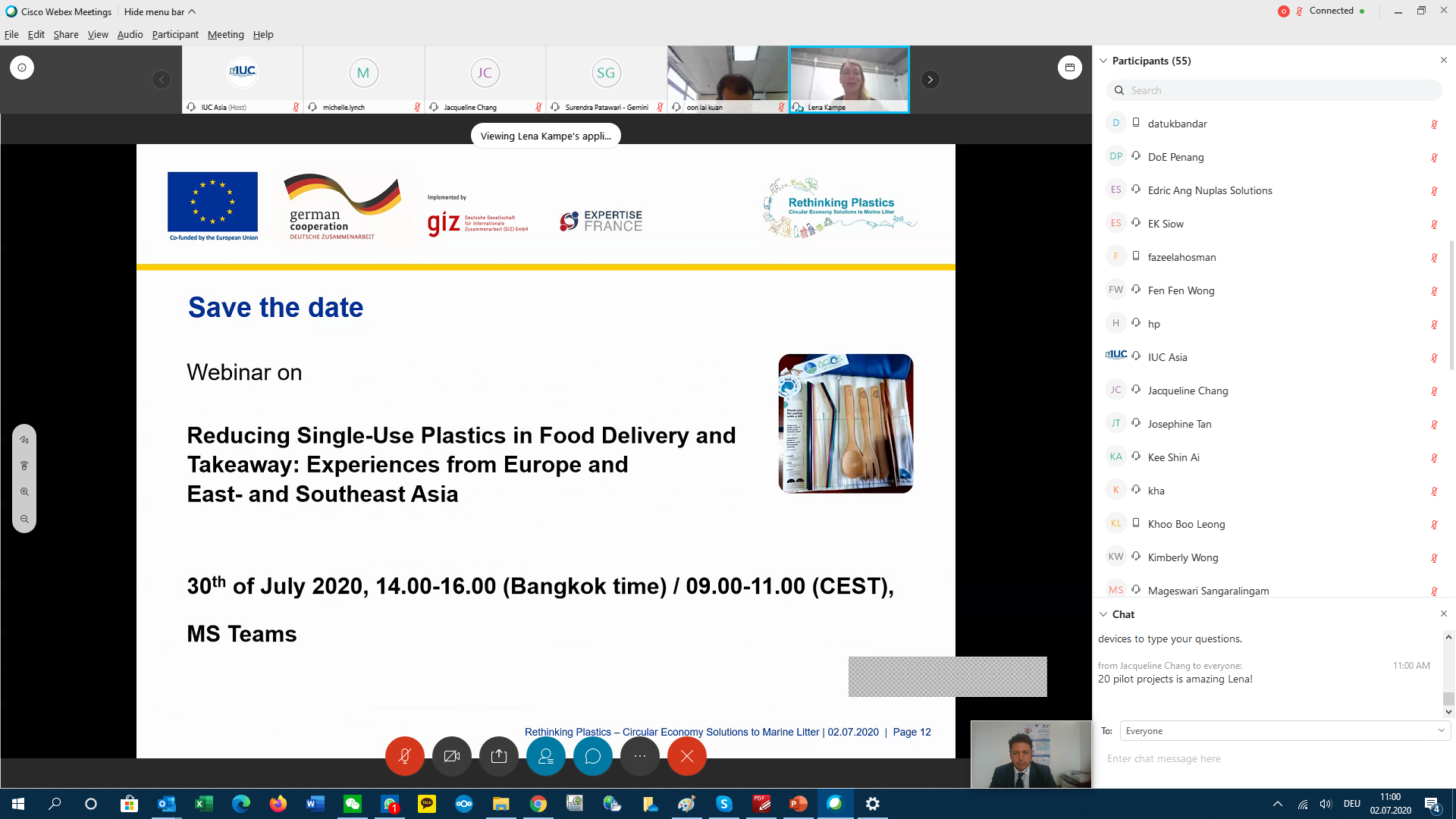Toggle the microphone mute button
The width and height of the screenshot is (1456, 819).
pos(405,756)
